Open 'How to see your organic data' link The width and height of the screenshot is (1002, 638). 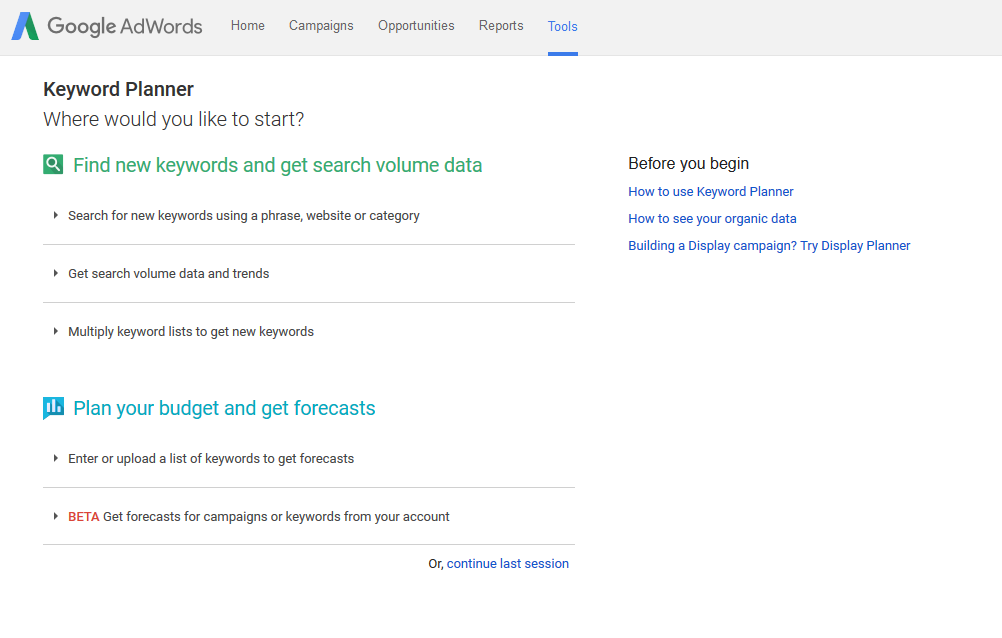point(712,219)
